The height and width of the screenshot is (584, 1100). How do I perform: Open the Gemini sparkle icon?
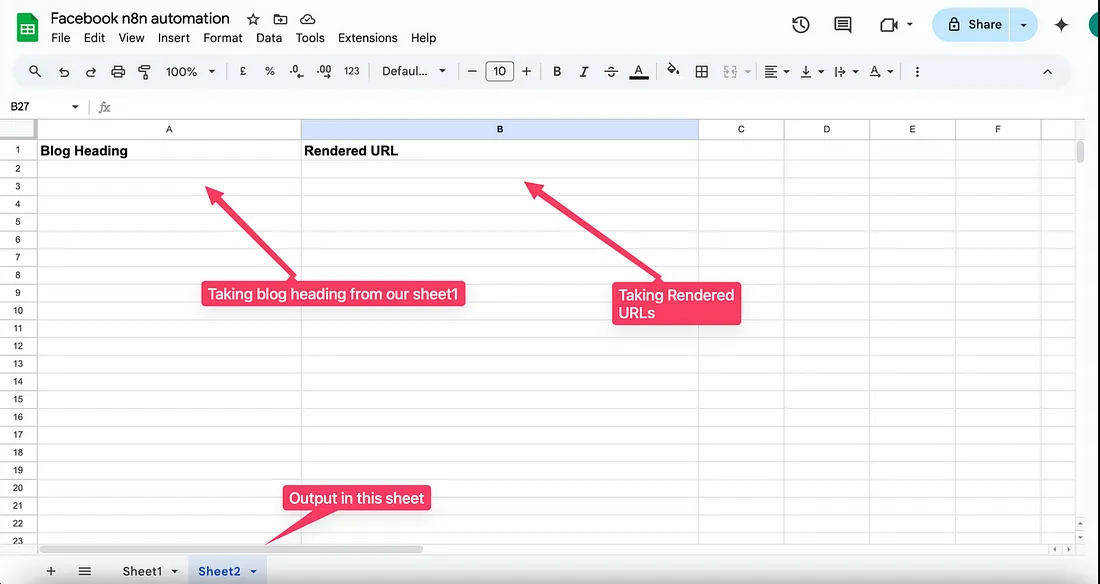pyautogui.click(x=1061, y=25)
